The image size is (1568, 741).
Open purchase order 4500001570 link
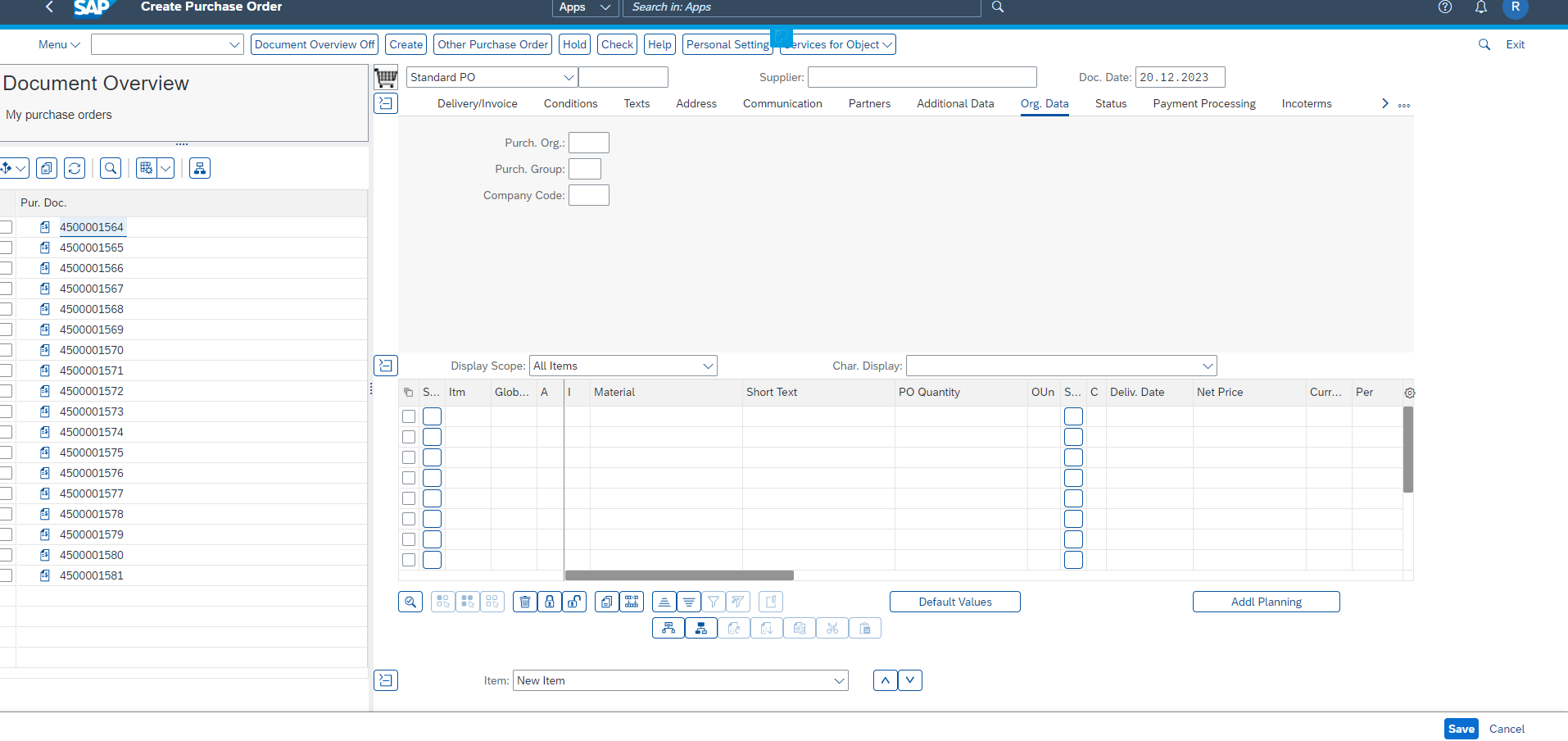91,349
